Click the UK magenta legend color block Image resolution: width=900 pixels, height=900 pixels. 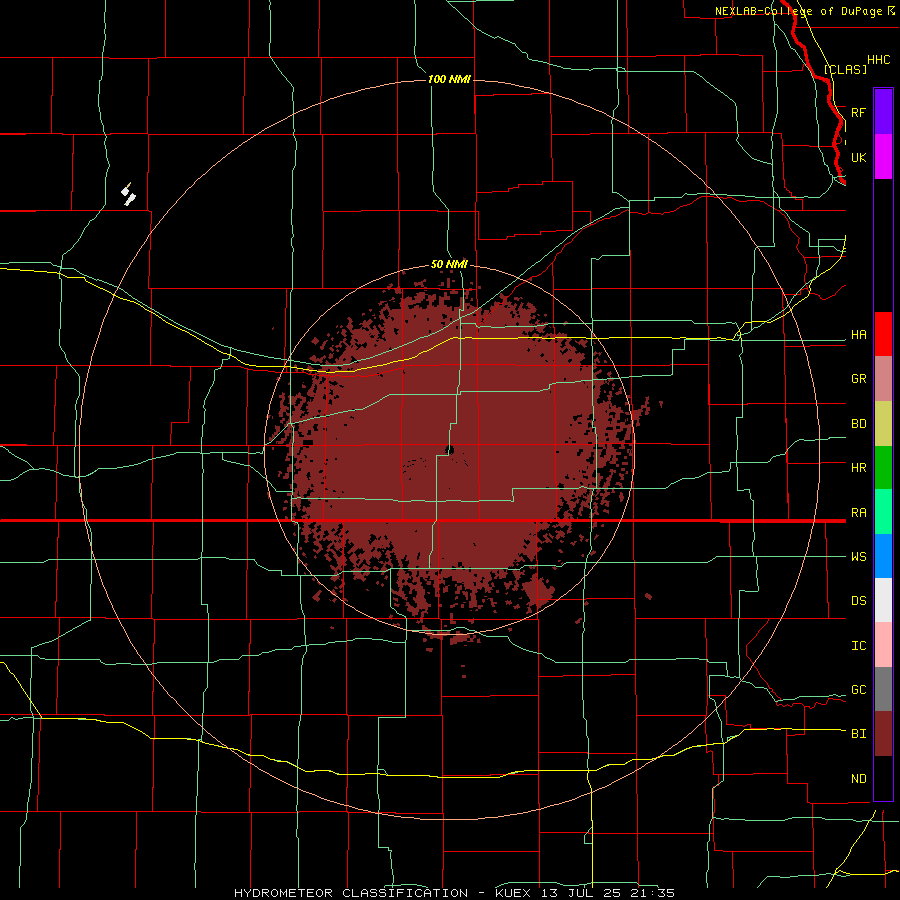[883, 157]
